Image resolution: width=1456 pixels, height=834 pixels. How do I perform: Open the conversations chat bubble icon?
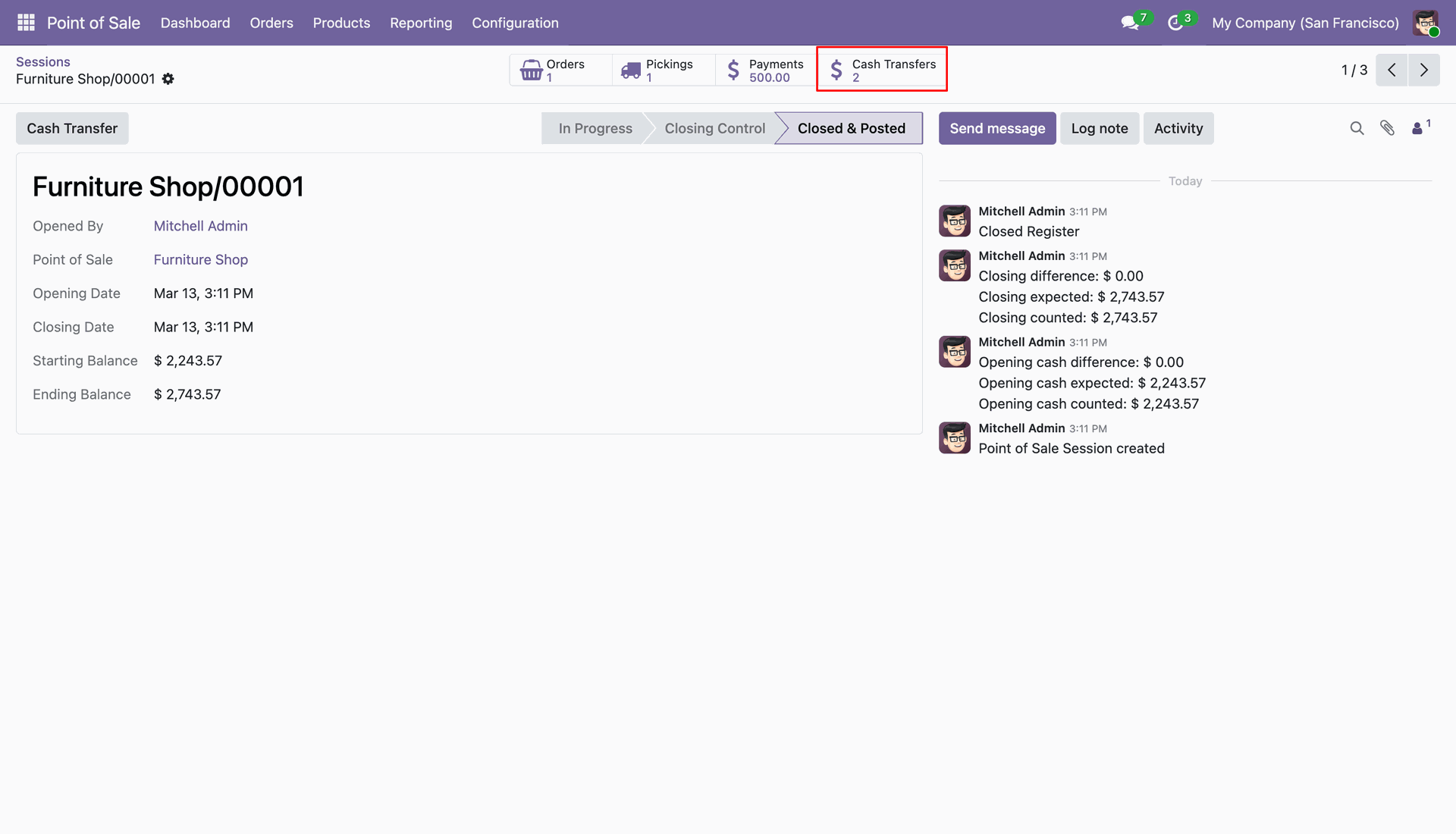pyautogui.click(x=1130, y=23)
